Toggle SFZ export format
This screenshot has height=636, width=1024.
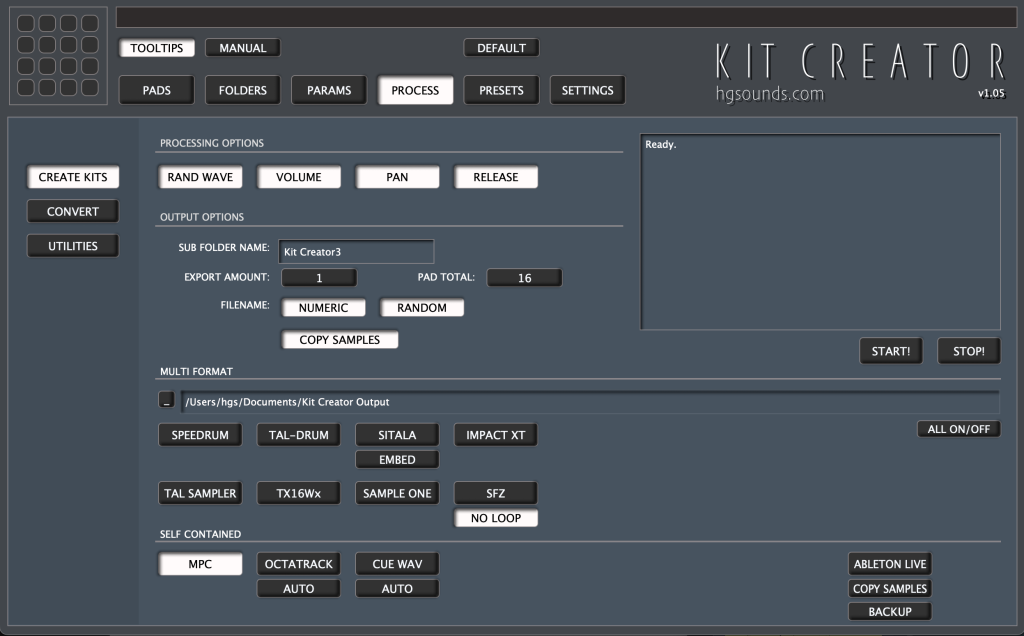click(496, 493)
